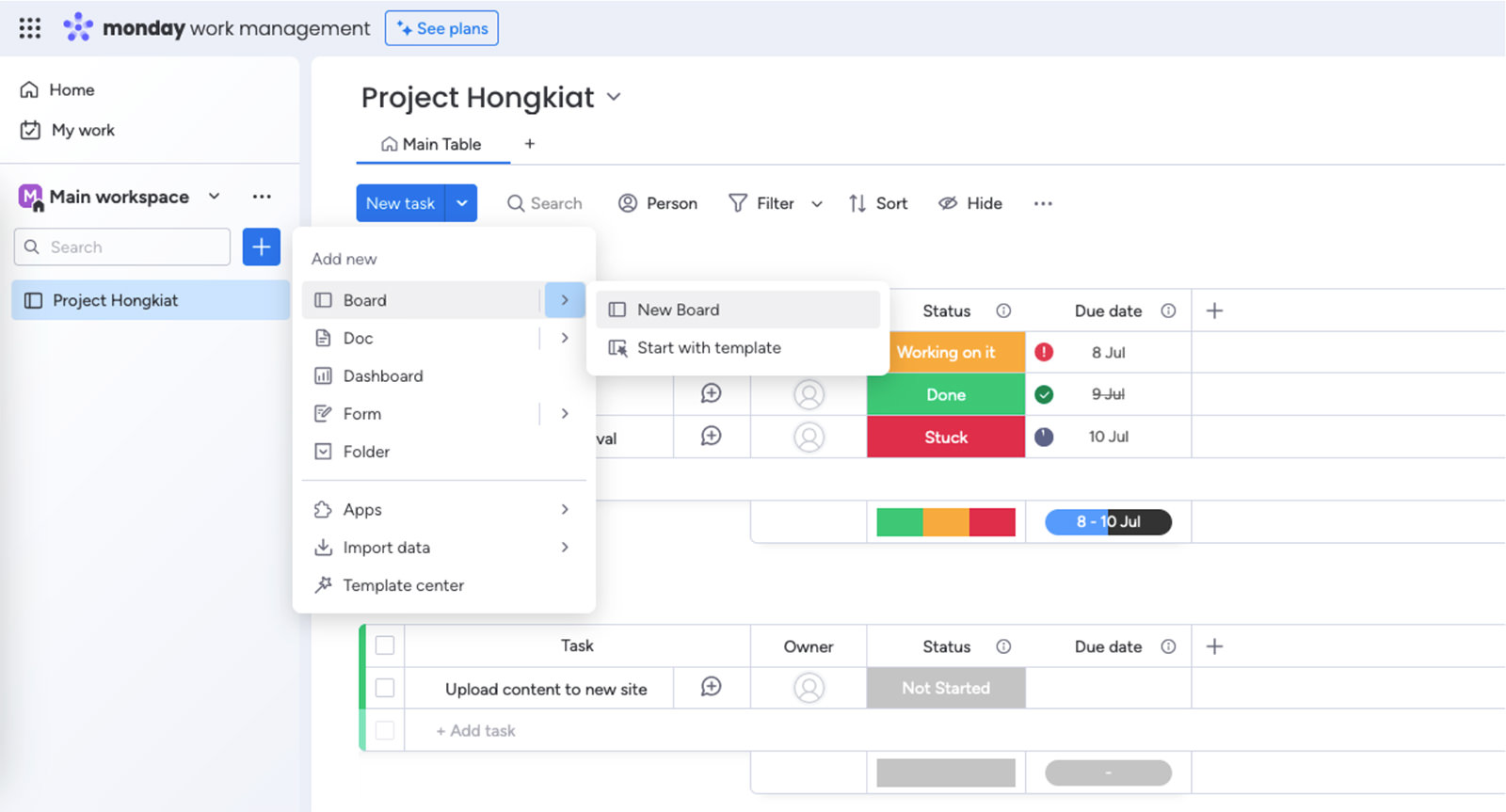Click the Sort button

tap(878, 203)
